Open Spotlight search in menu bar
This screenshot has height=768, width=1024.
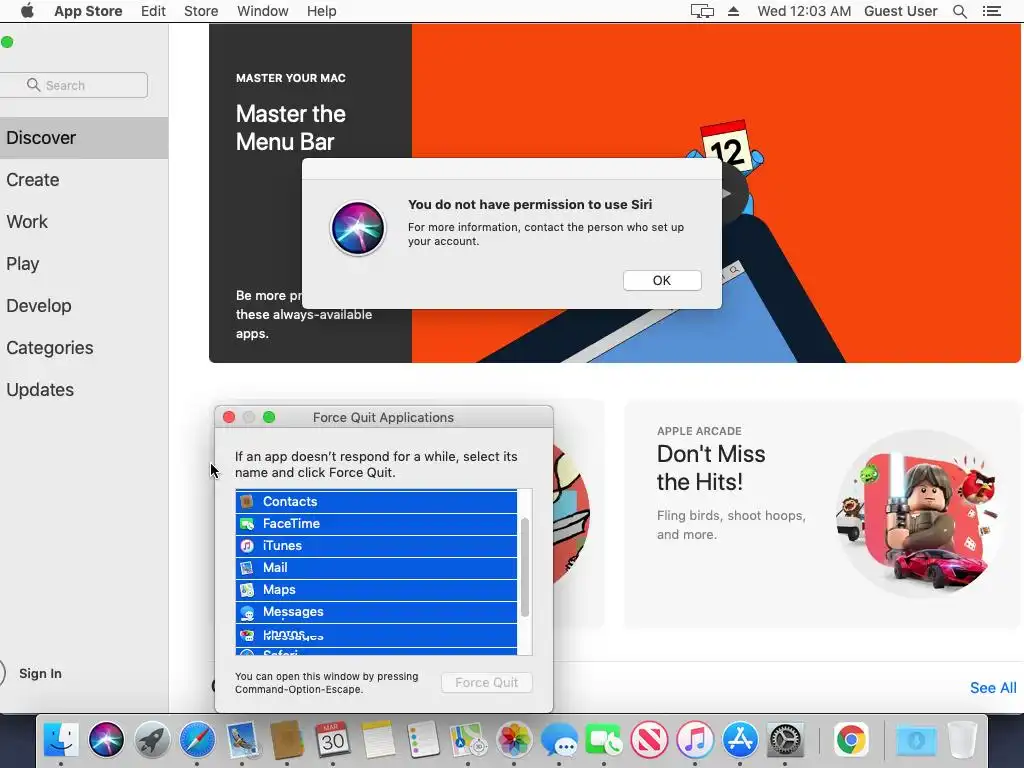pyautogui.click(x=959, y=11)
